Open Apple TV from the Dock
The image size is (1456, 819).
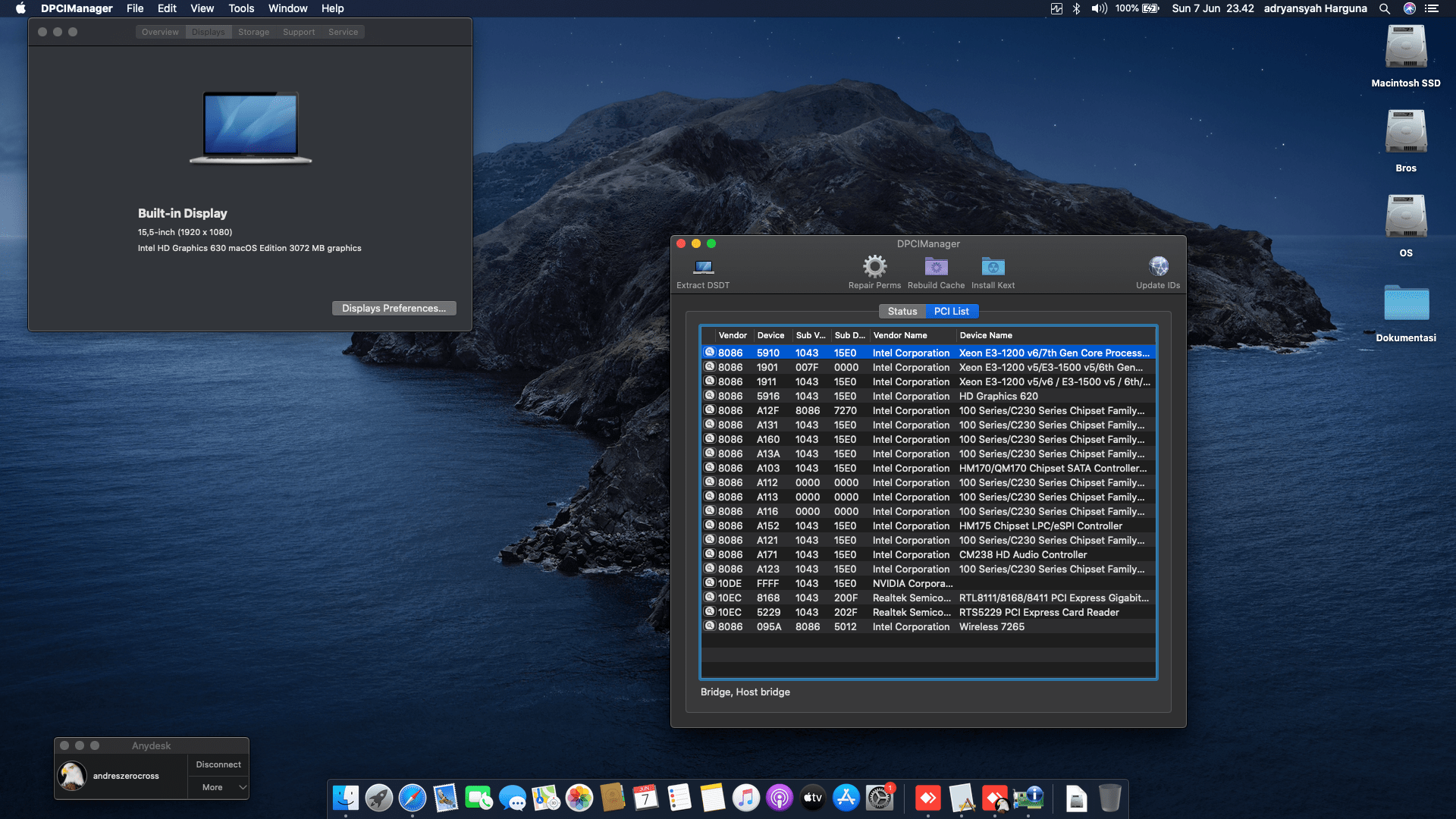813,798
